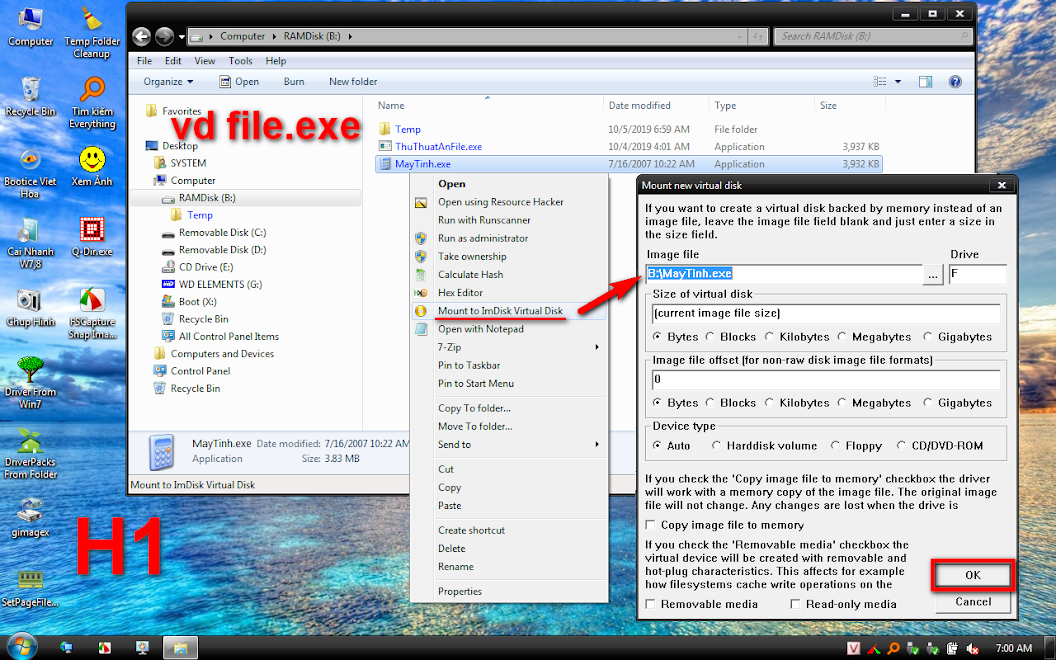This screenshot has height=660, width=1056.
Task: Expand the 7-Zip submenu
Action: pos(522,348)
